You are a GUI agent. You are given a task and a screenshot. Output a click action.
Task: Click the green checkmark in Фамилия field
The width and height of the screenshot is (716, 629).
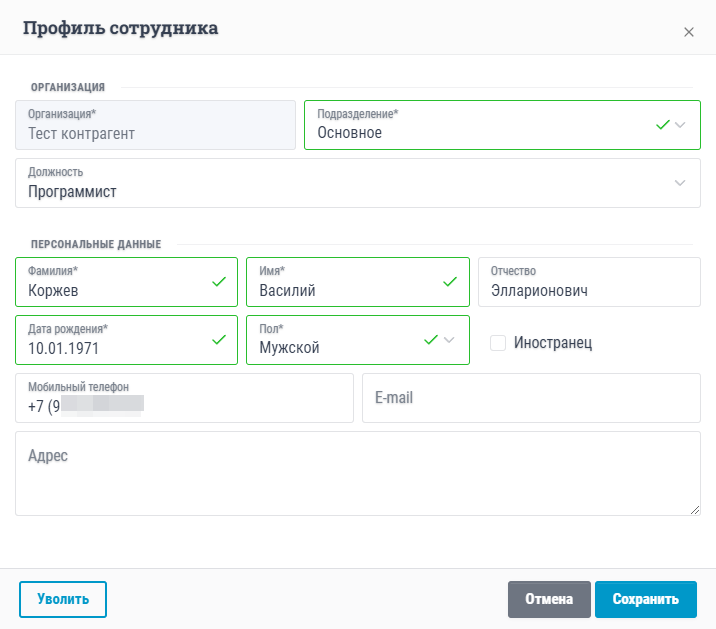pyautogui.click(x=218, y=282)
